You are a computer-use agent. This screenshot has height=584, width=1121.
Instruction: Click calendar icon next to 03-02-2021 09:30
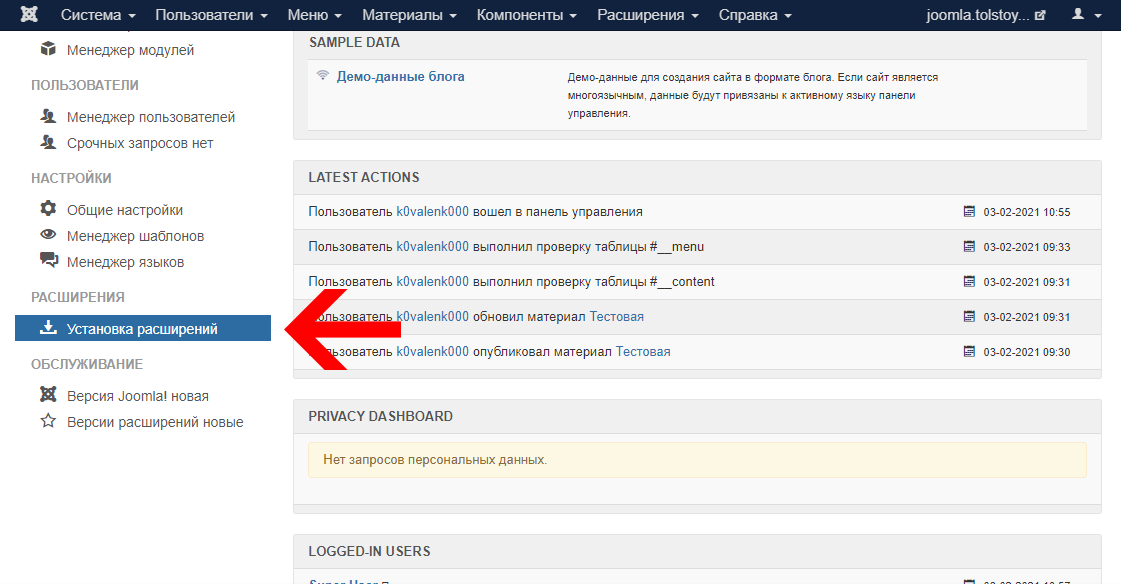[x=969, y=352]
